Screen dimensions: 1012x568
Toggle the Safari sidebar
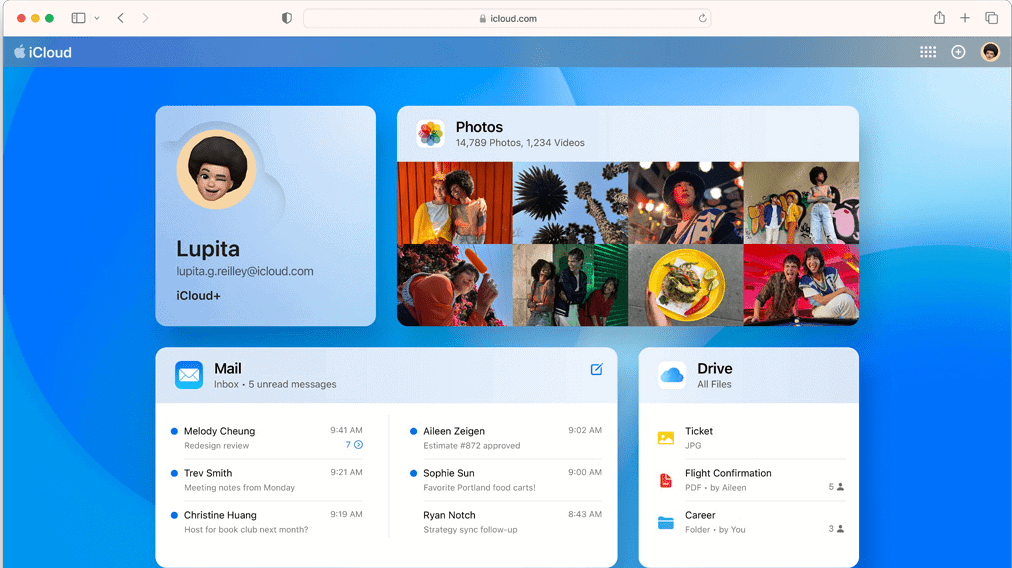pyautogui.click(x=79, y=18)
